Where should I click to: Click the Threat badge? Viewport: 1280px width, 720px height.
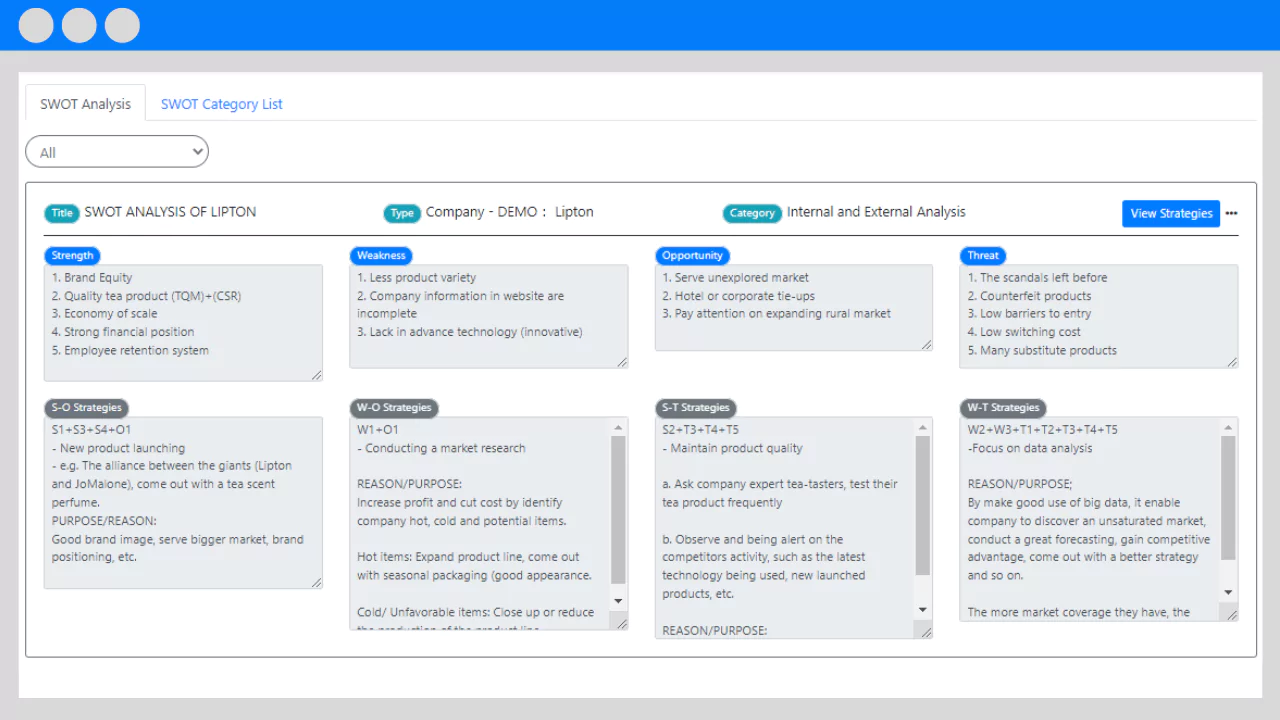[983, 256]
